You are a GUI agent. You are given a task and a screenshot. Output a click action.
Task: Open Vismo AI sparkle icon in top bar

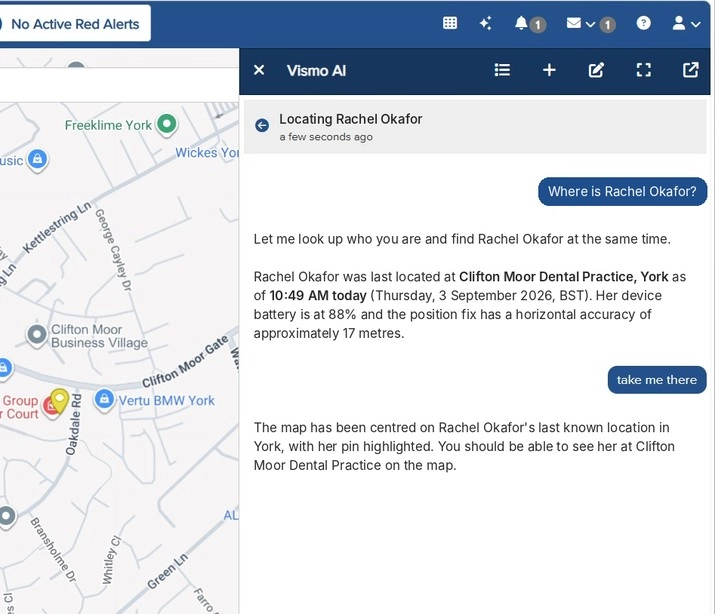(486, 23)
